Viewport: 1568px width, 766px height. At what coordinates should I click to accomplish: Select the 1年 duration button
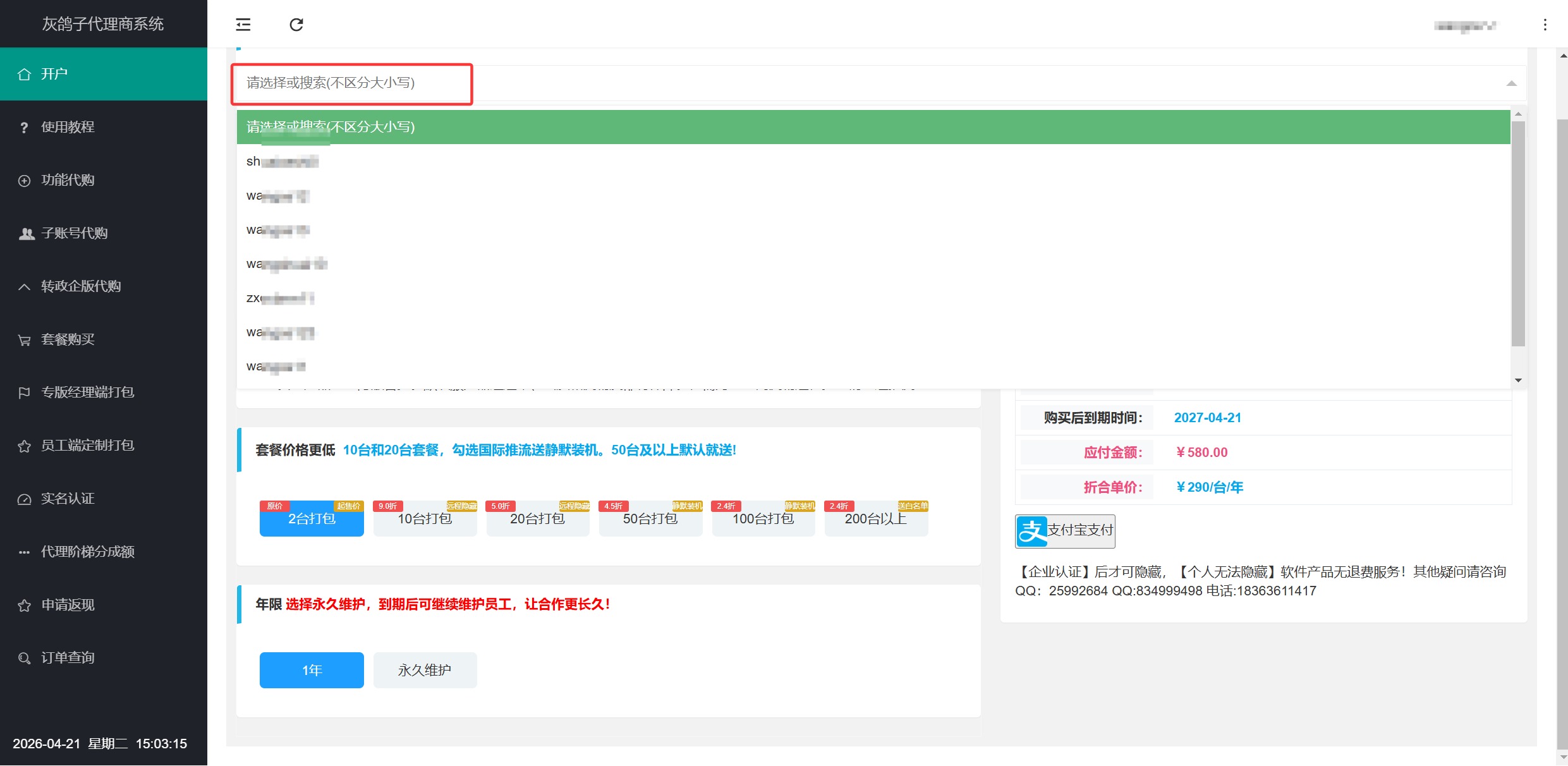(312, 670)
